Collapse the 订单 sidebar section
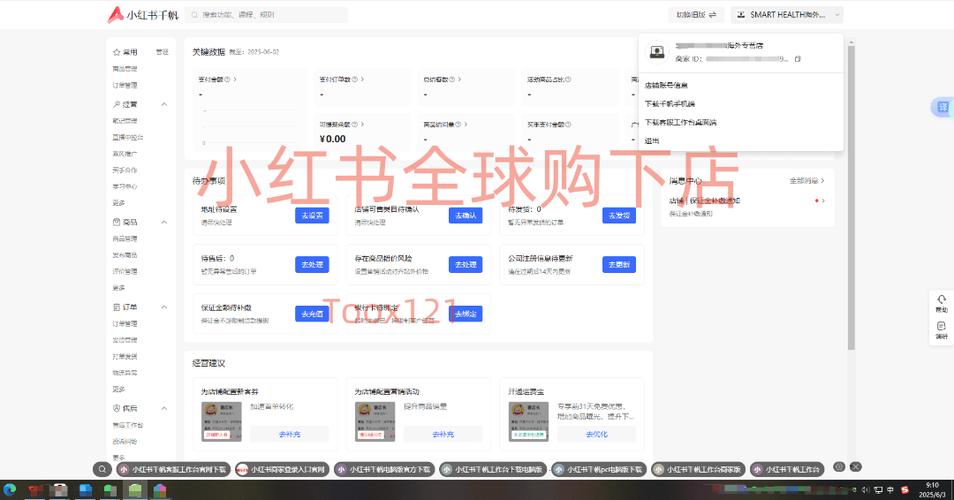 pyautogui.click(x=164, y=307)
